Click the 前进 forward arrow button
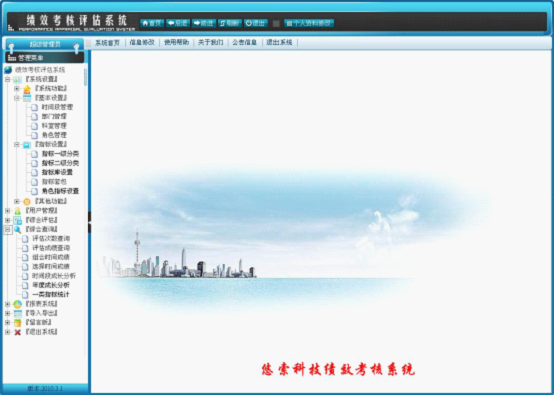554x395 pixels. point(204,23)
